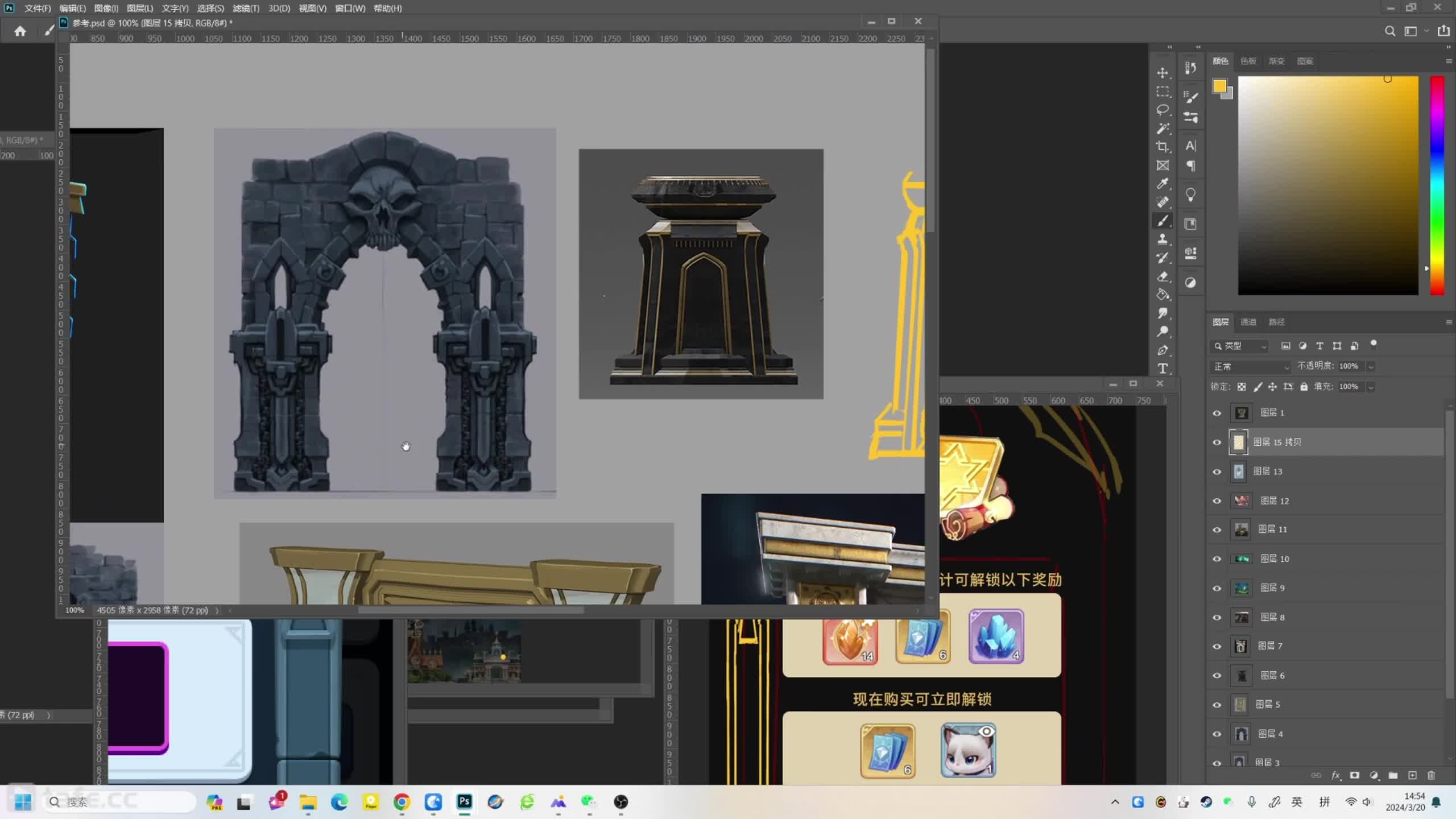Image resolution: width=1456 pixels, height=819 pixels.
Task: Show hidden system tray icons chevron
Action: (x=1115, y=802)
